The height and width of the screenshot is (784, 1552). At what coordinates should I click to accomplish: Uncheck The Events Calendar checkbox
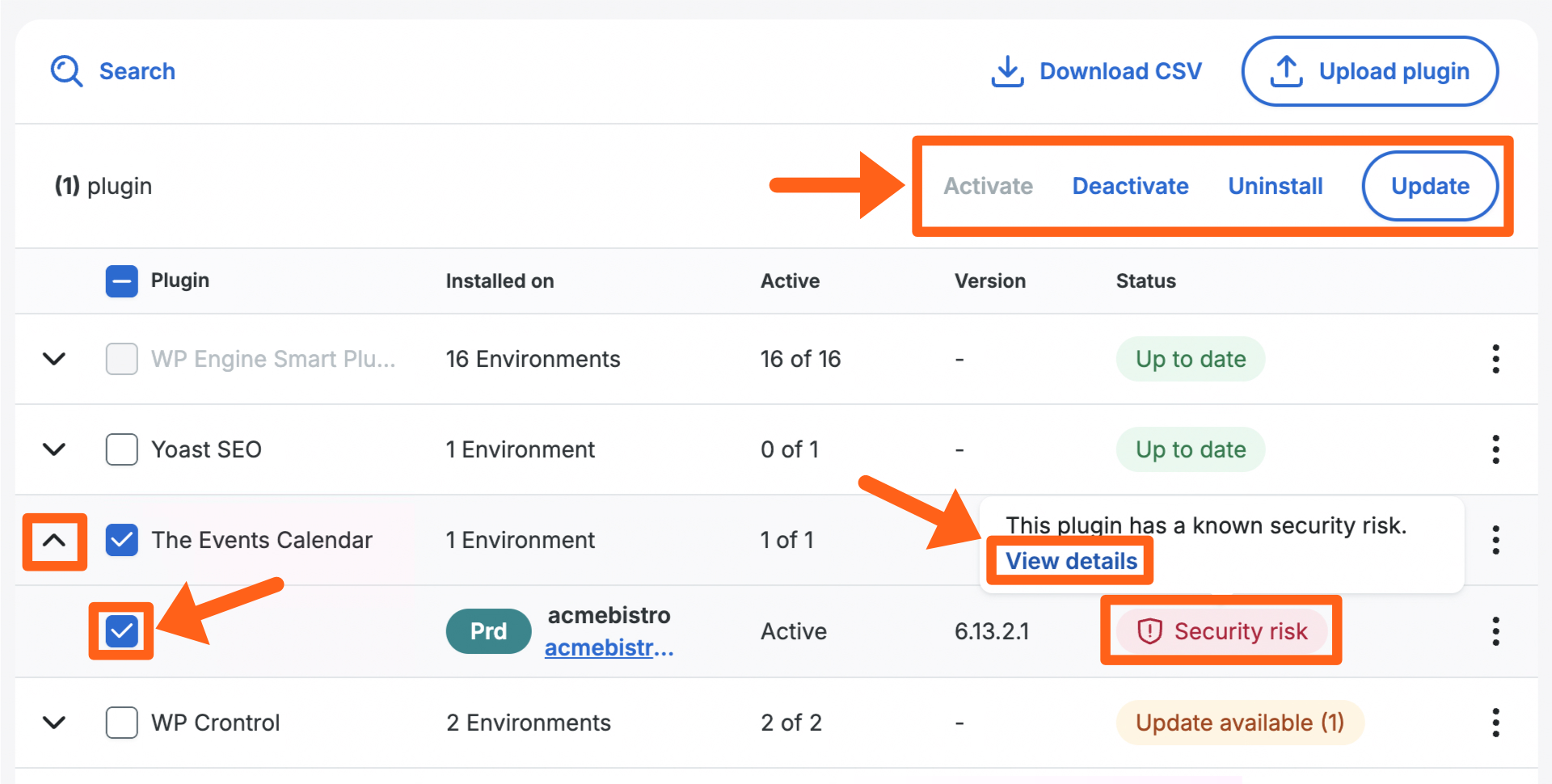121,540
